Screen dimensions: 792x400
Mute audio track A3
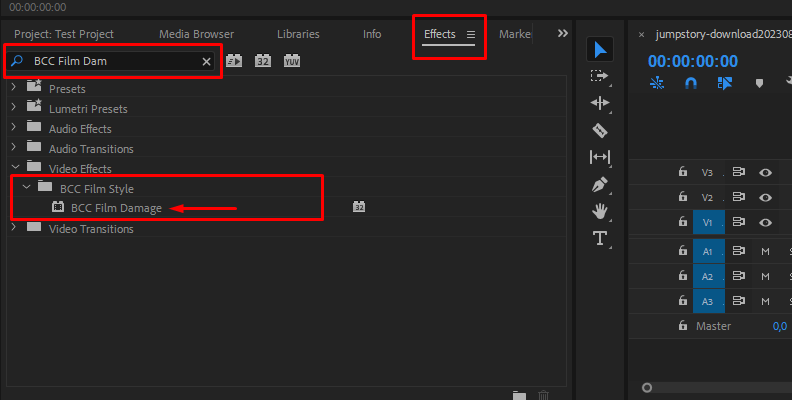click(x=765, y=302)
